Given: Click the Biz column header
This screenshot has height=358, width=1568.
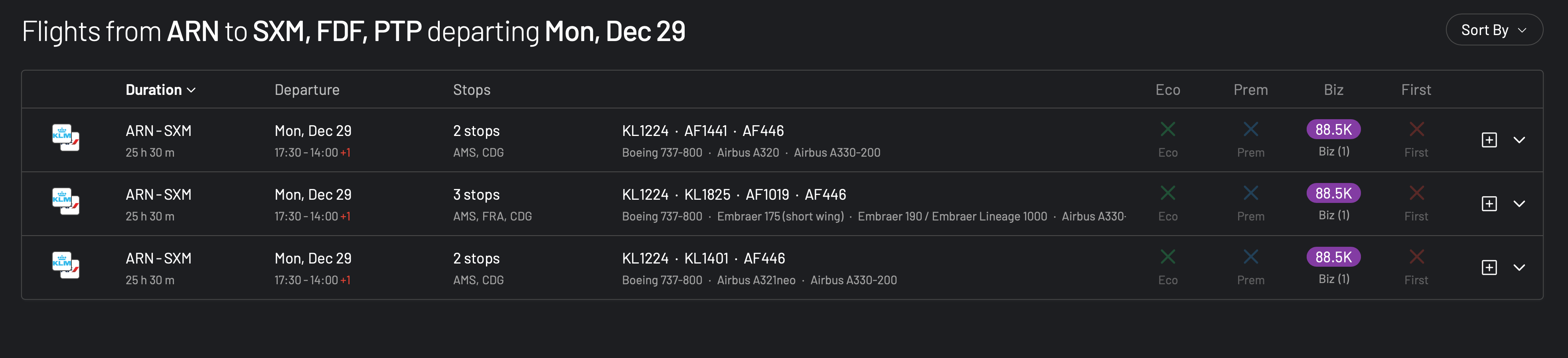Looking at the screenshot, I should [x=1333, y=90].
